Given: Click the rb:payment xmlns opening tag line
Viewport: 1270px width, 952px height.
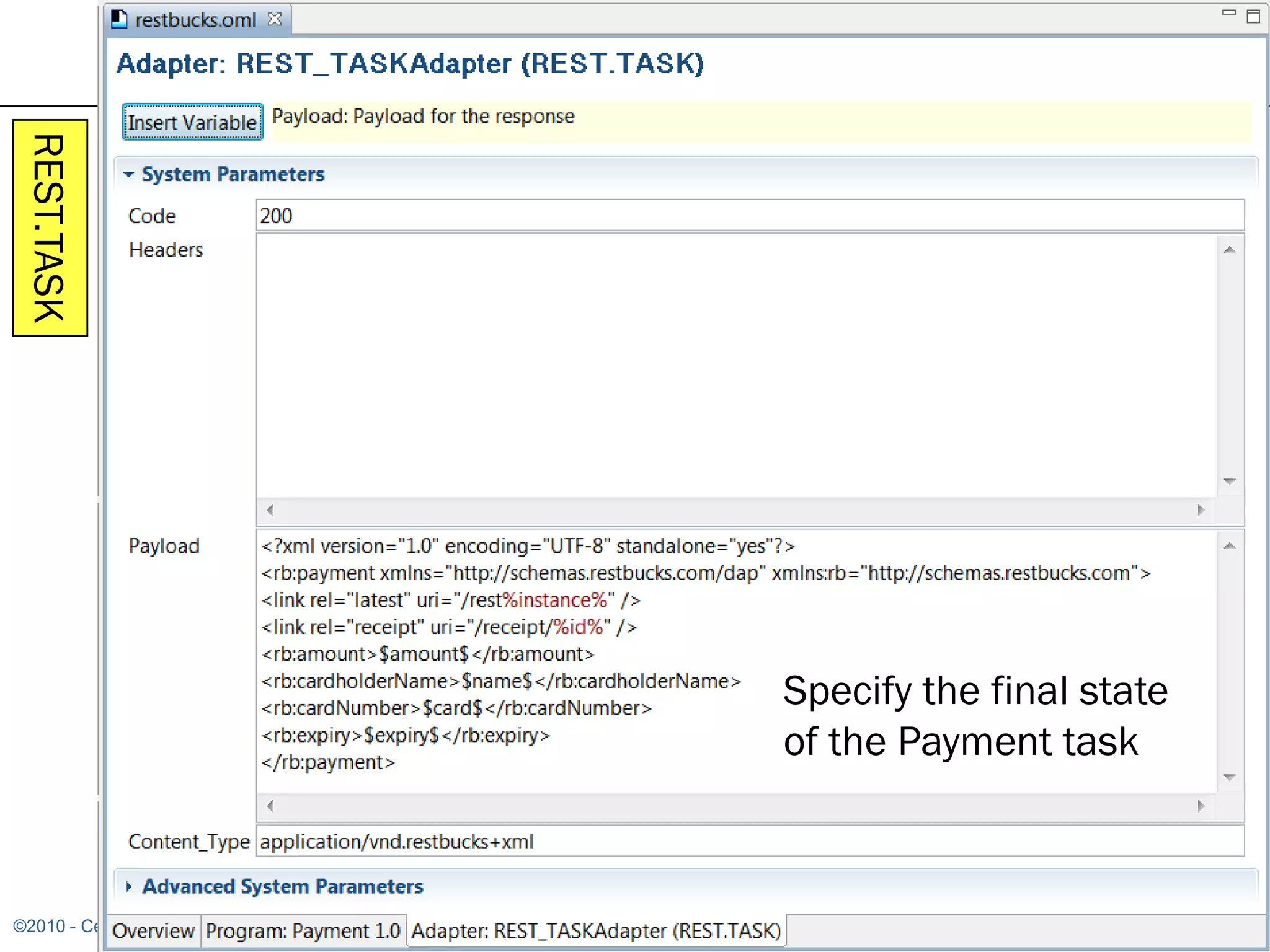Looking at the screenshot, I should [x=706, y=573].
